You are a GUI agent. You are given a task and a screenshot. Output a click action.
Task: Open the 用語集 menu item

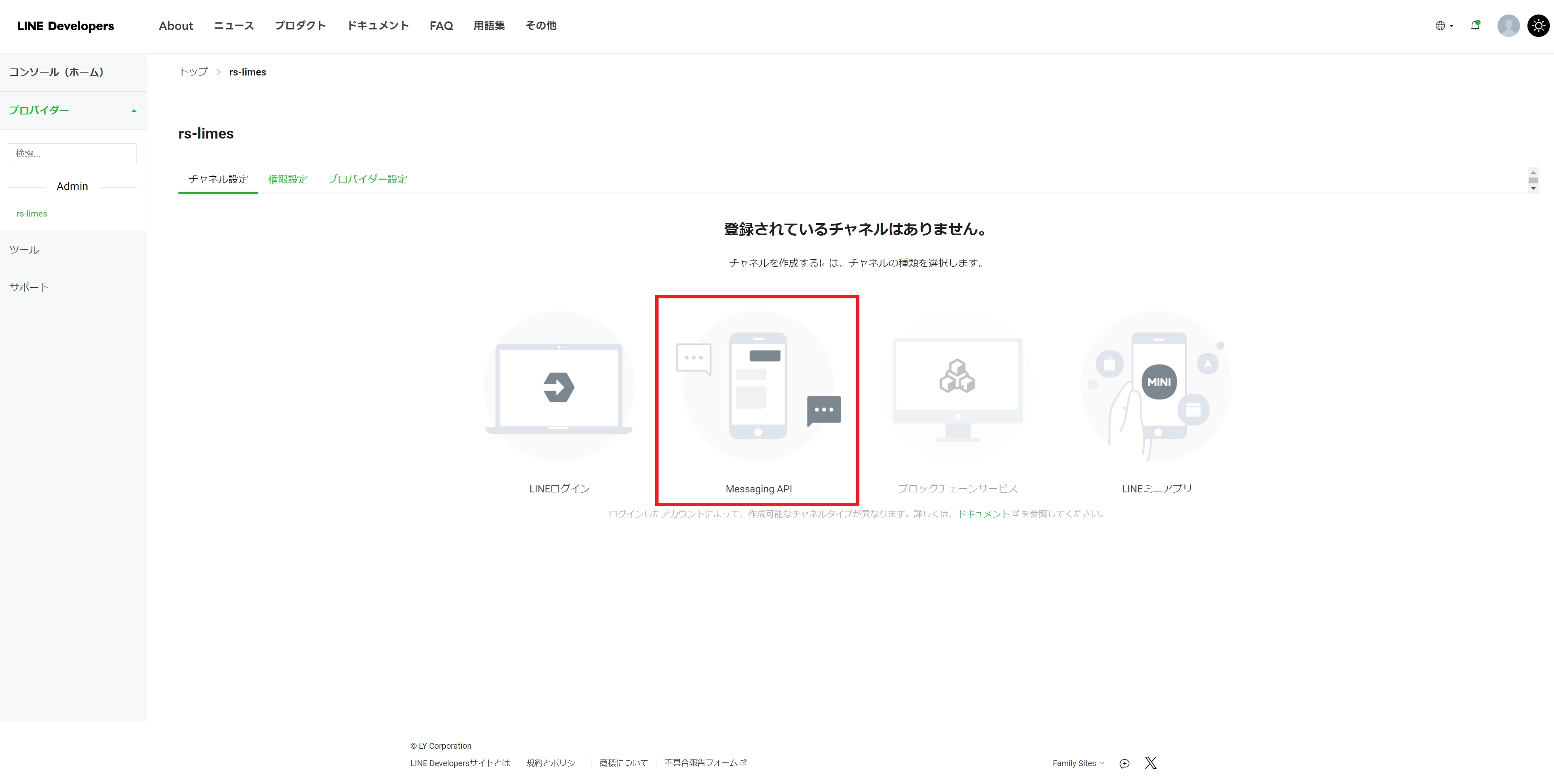click(x=489, y=26)
